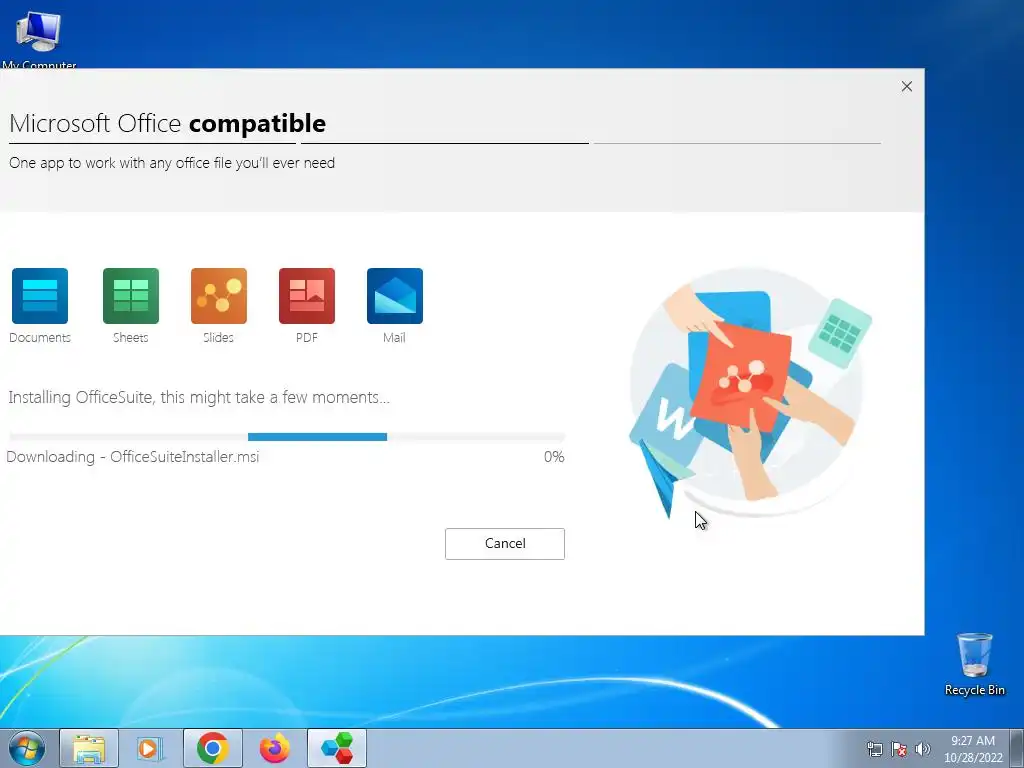Open the Windows Start menu
Viewport: 1024px width, 768px height.
tap(27, 748)
